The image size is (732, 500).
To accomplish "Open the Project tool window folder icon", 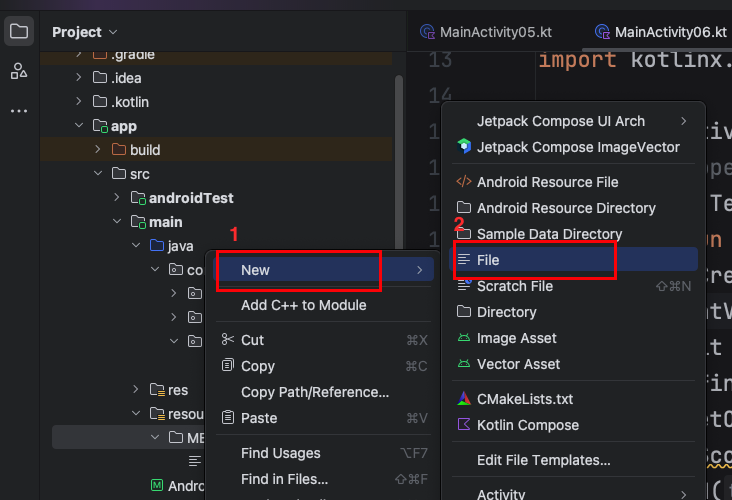I will coord(19,32).
